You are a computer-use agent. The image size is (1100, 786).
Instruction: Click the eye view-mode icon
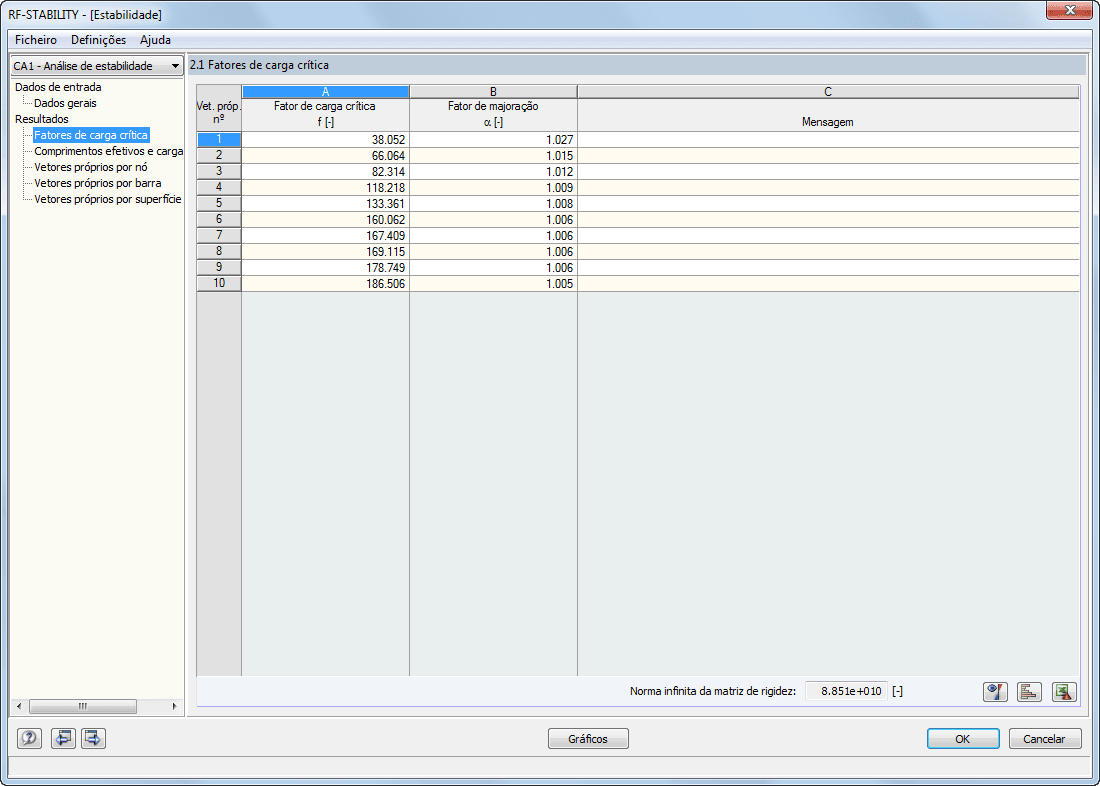(995, 692)
